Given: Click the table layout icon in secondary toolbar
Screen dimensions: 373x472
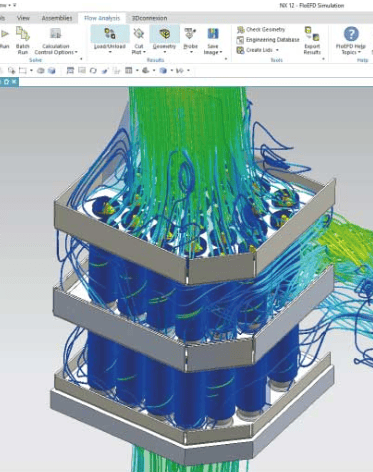Looking at the screenshot, I should (x=129, y=71).
